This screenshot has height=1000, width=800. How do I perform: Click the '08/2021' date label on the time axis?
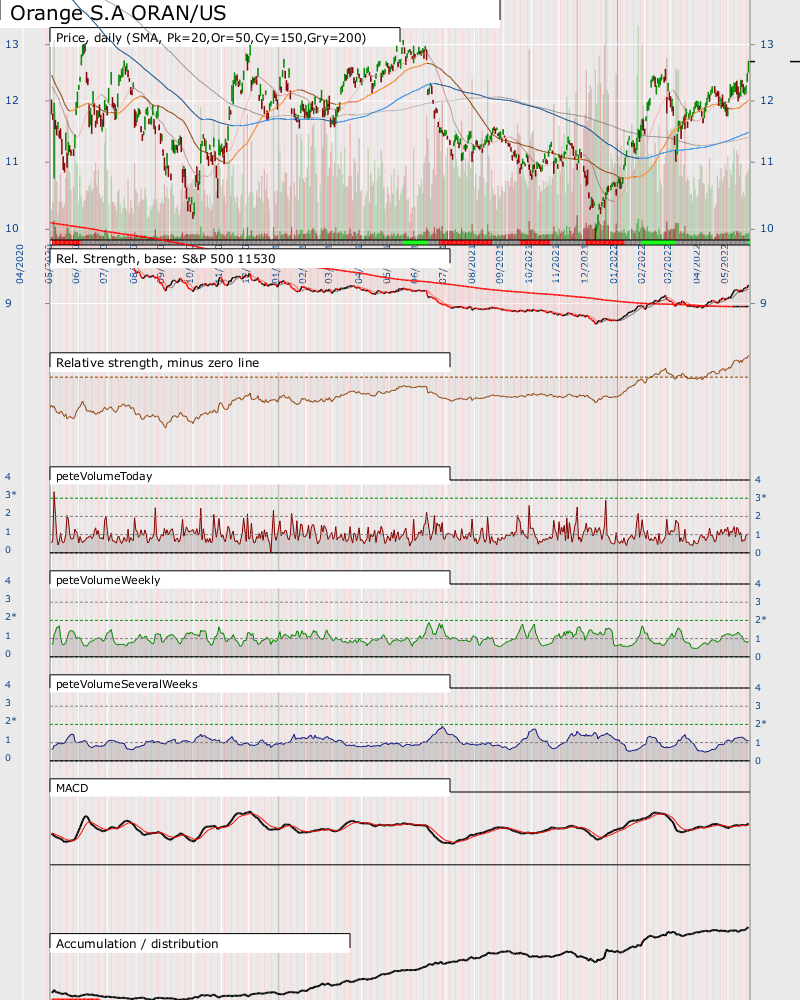coord(473,264)
